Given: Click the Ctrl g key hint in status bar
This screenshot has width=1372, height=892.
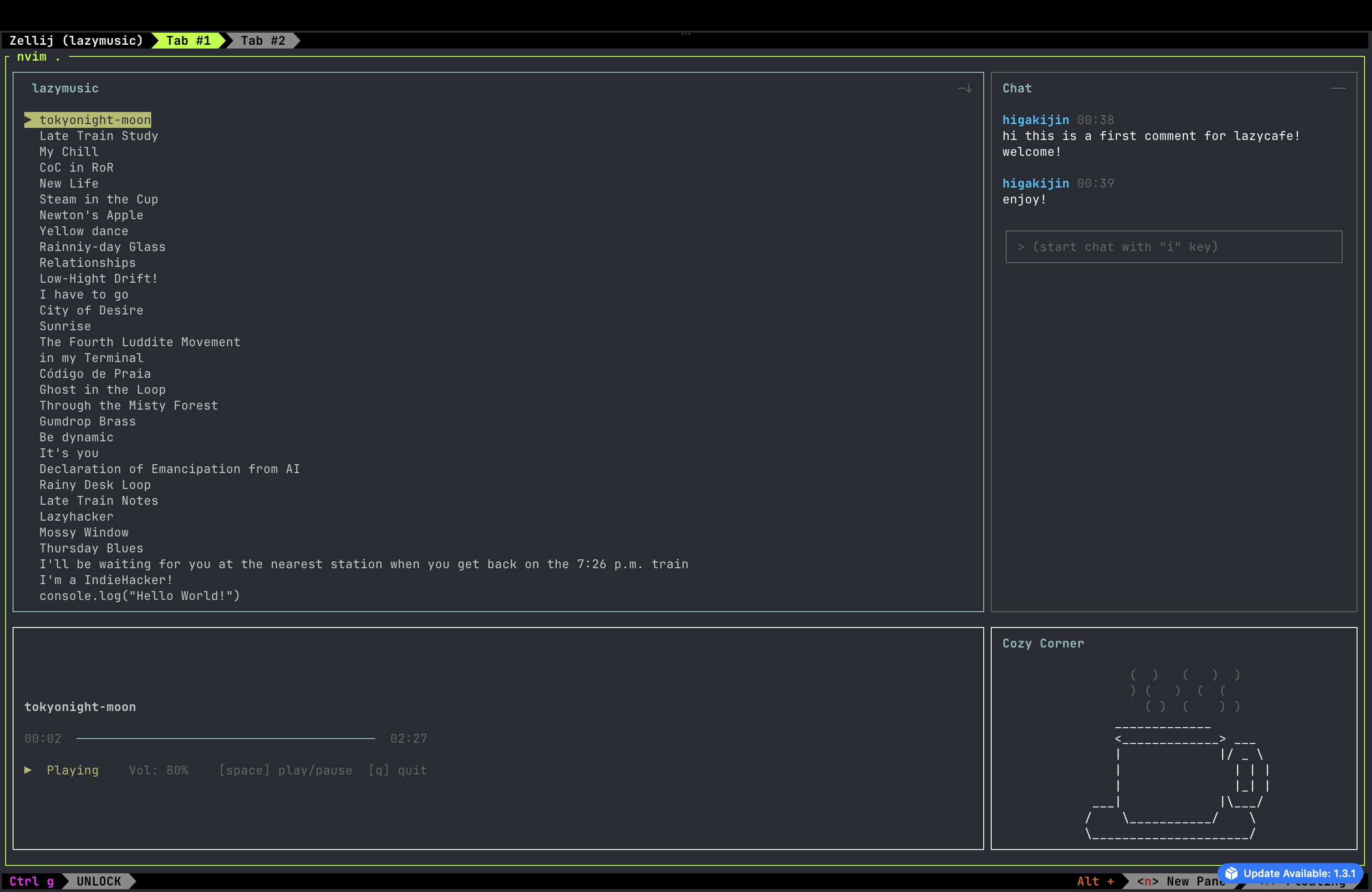Looking at the screenshot, I should tap(32, 881).
